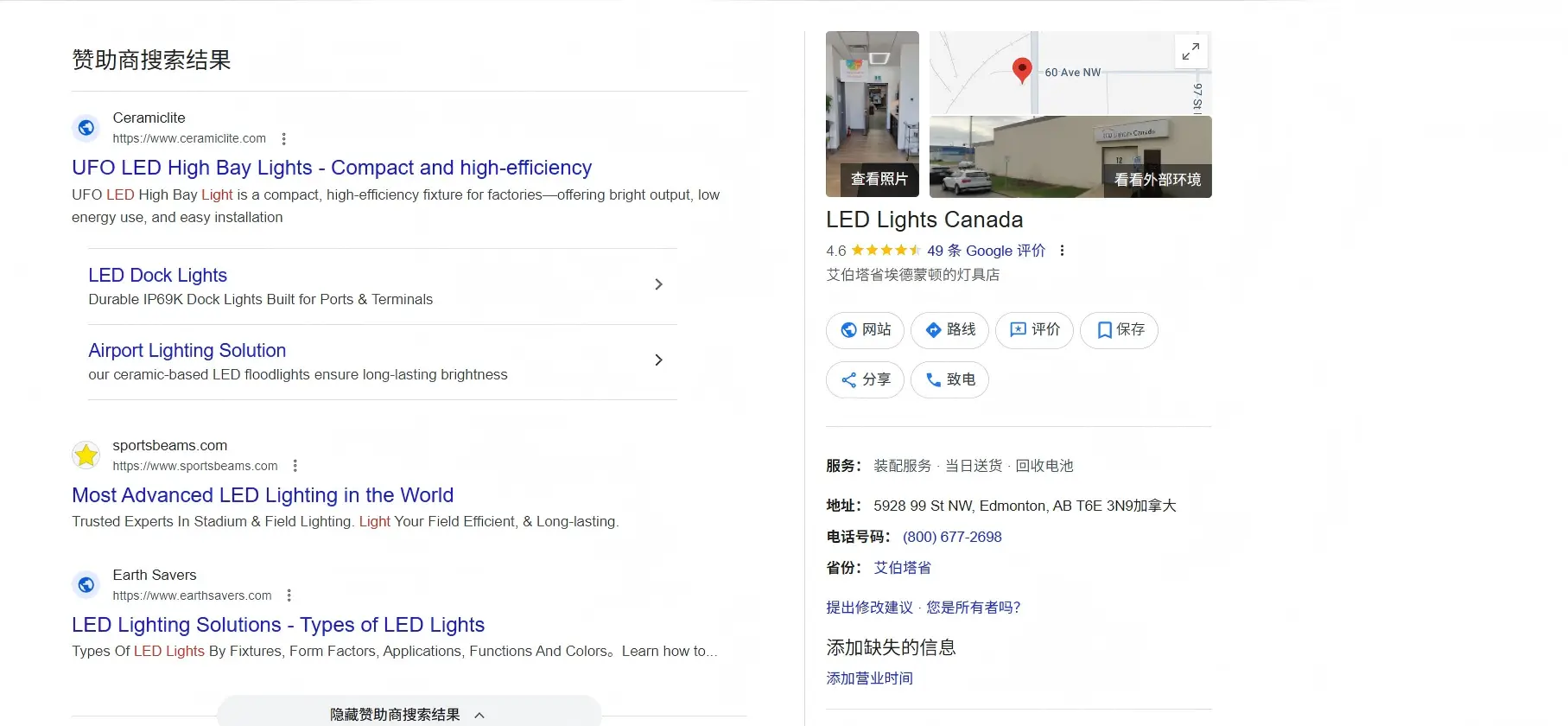Click the https://www.ceramiclite.com URL
1568x726 pixels.
pos(189,138)
